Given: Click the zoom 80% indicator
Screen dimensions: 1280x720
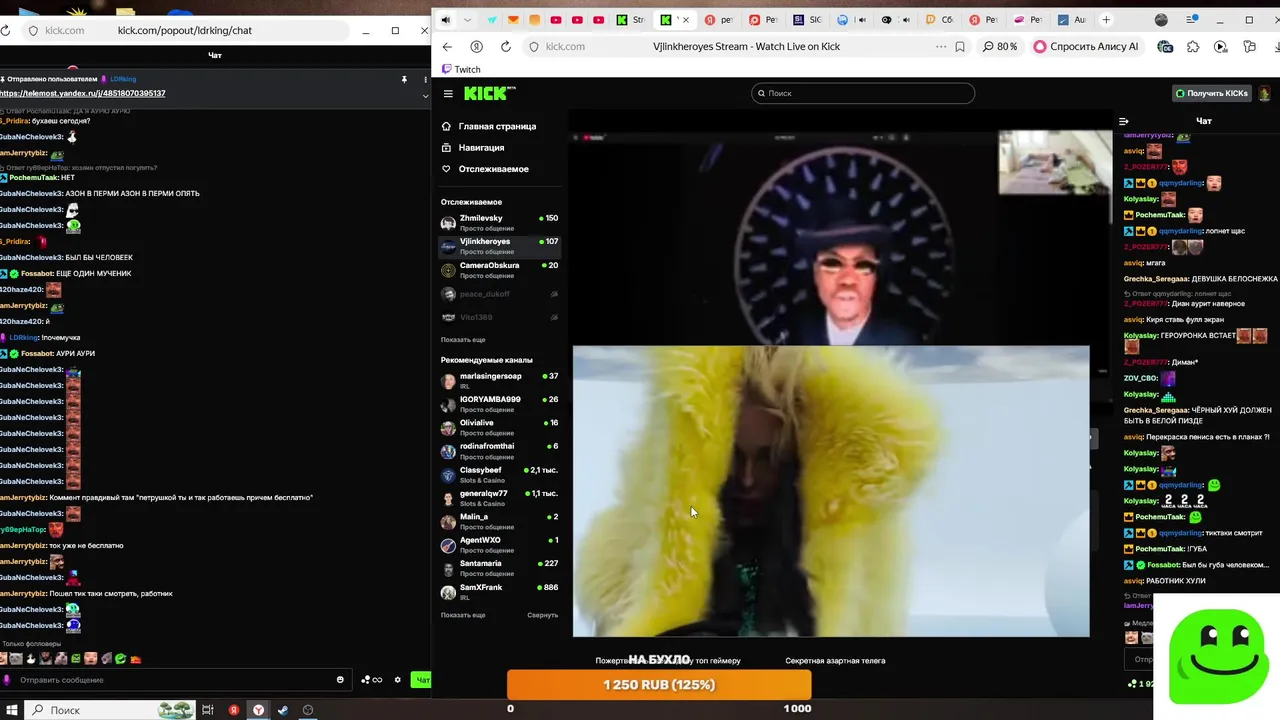Looking at the screenshot, I should coord(1000,47).
